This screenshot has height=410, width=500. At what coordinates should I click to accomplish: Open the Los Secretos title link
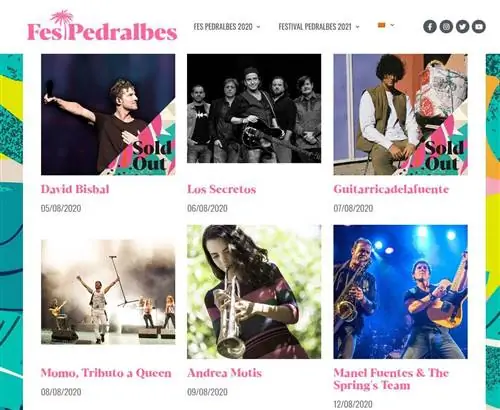221,189
